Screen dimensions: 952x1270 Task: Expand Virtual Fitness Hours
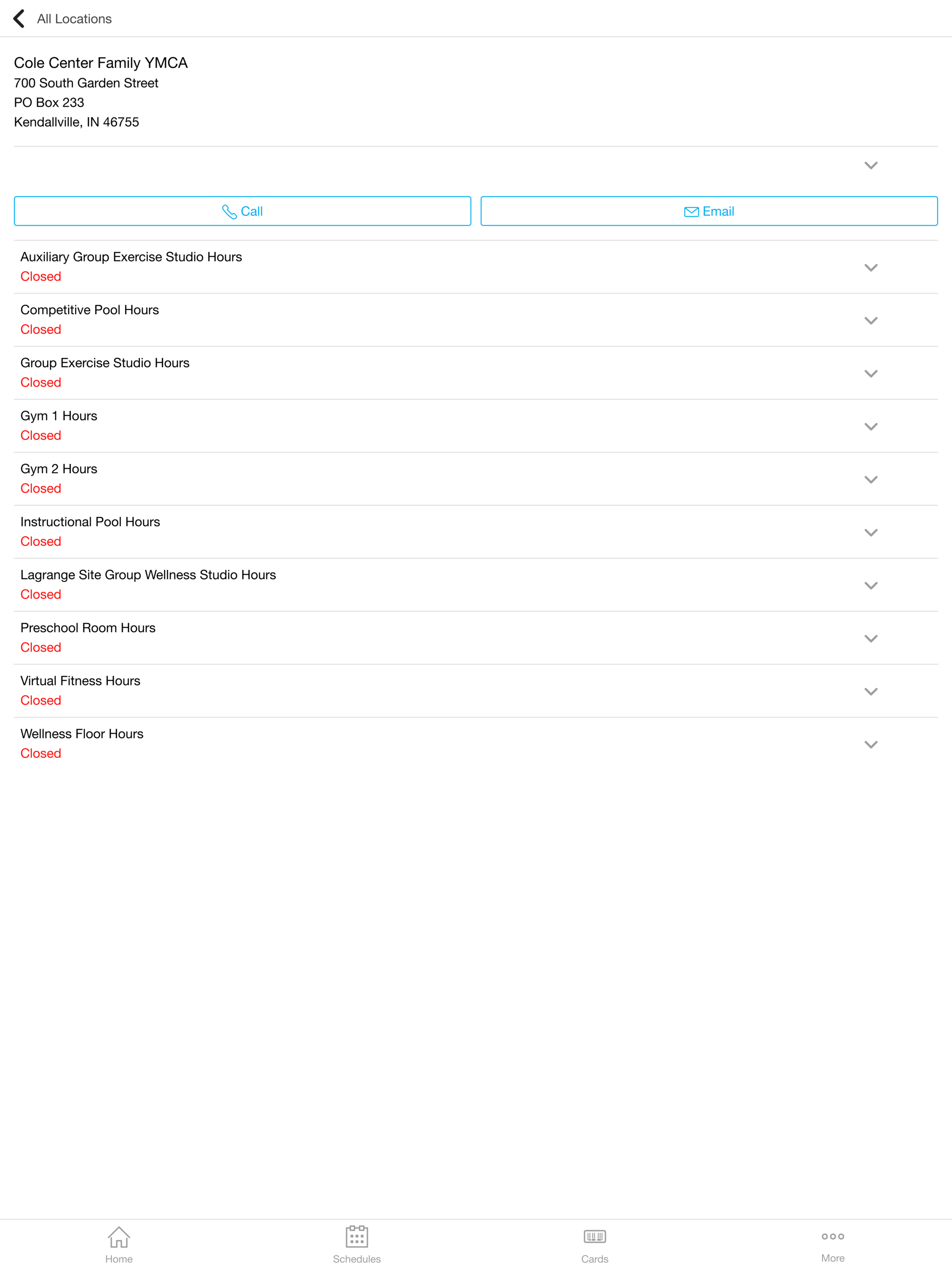point(871,692)
